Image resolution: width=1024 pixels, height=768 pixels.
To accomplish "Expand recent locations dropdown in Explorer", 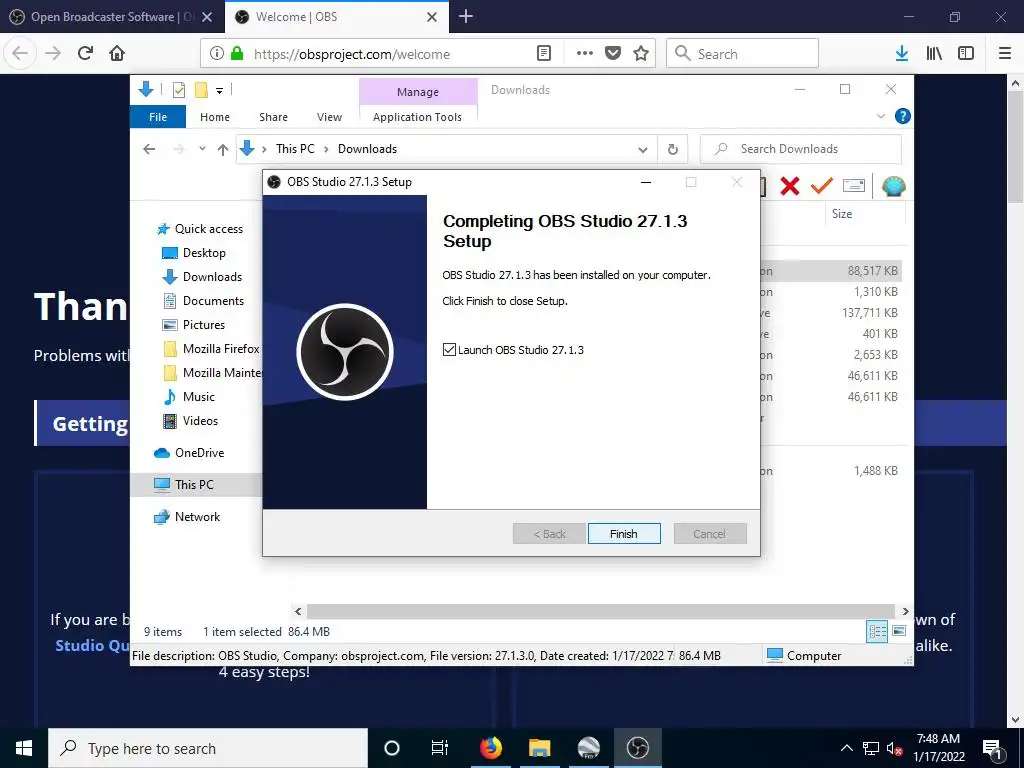I will coord(202,149).
